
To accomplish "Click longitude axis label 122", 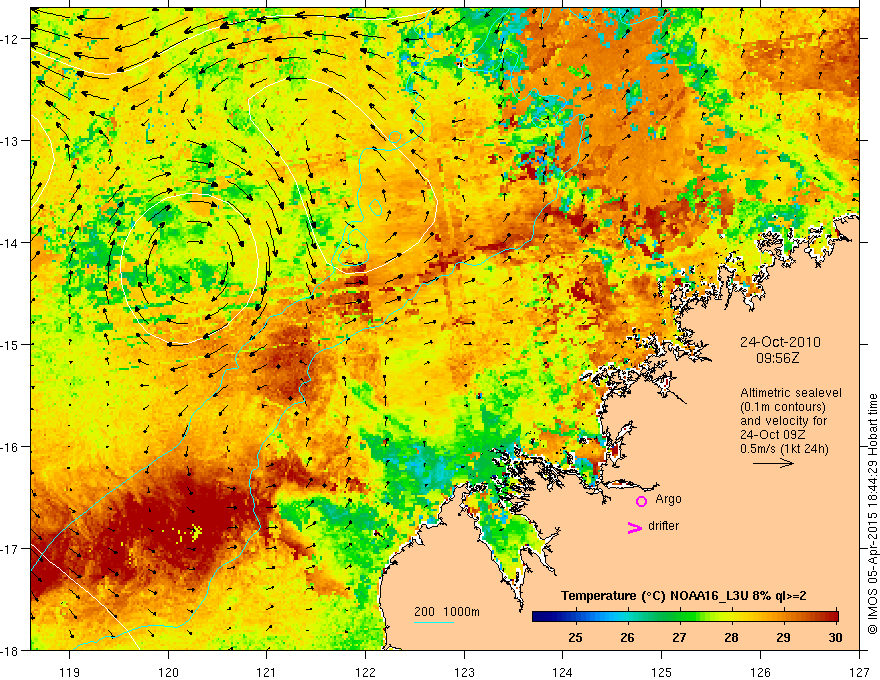I will click(x=365, y=672).
